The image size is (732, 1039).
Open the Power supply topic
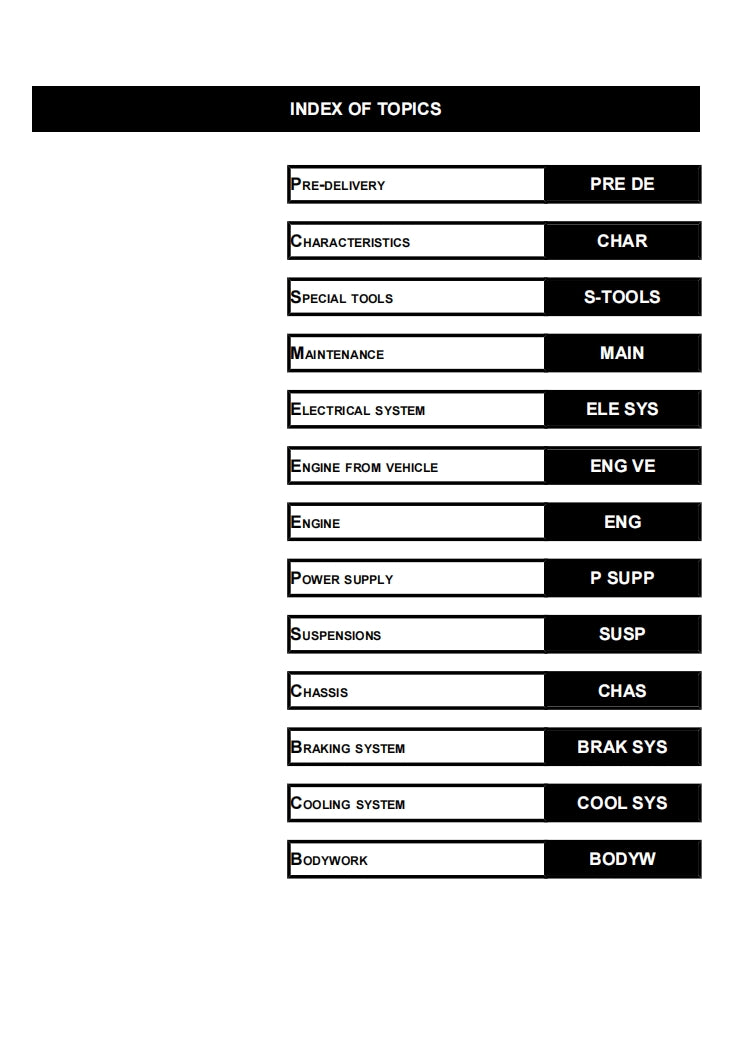(342, 579)
